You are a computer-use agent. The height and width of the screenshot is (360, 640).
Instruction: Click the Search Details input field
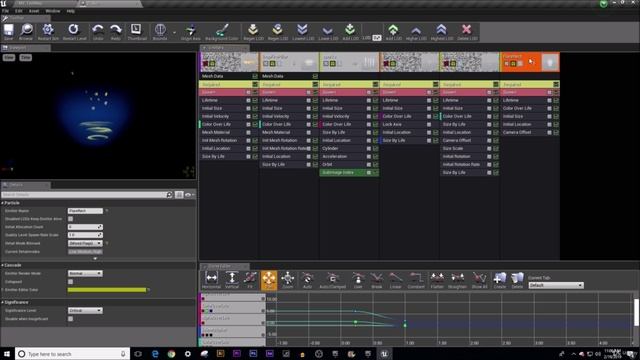[84, 195]
